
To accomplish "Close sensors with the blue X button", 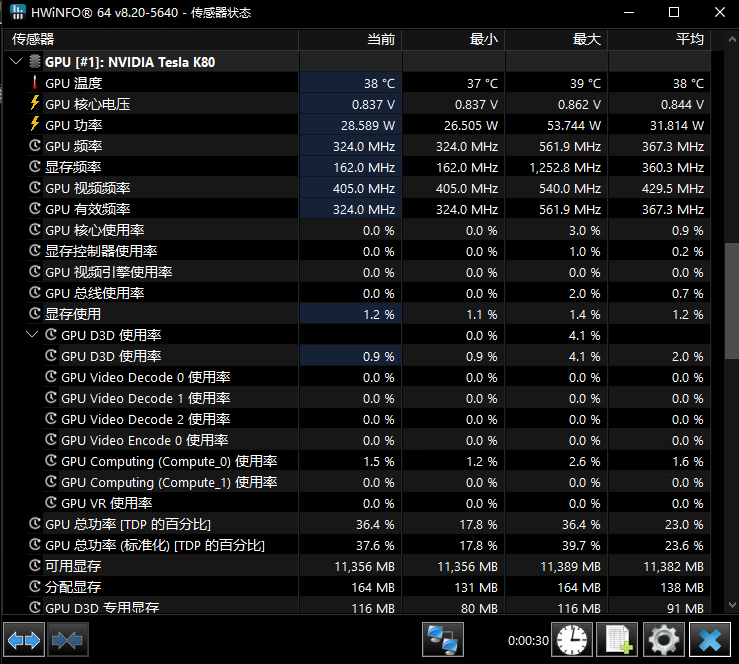I will pos(711,639).
